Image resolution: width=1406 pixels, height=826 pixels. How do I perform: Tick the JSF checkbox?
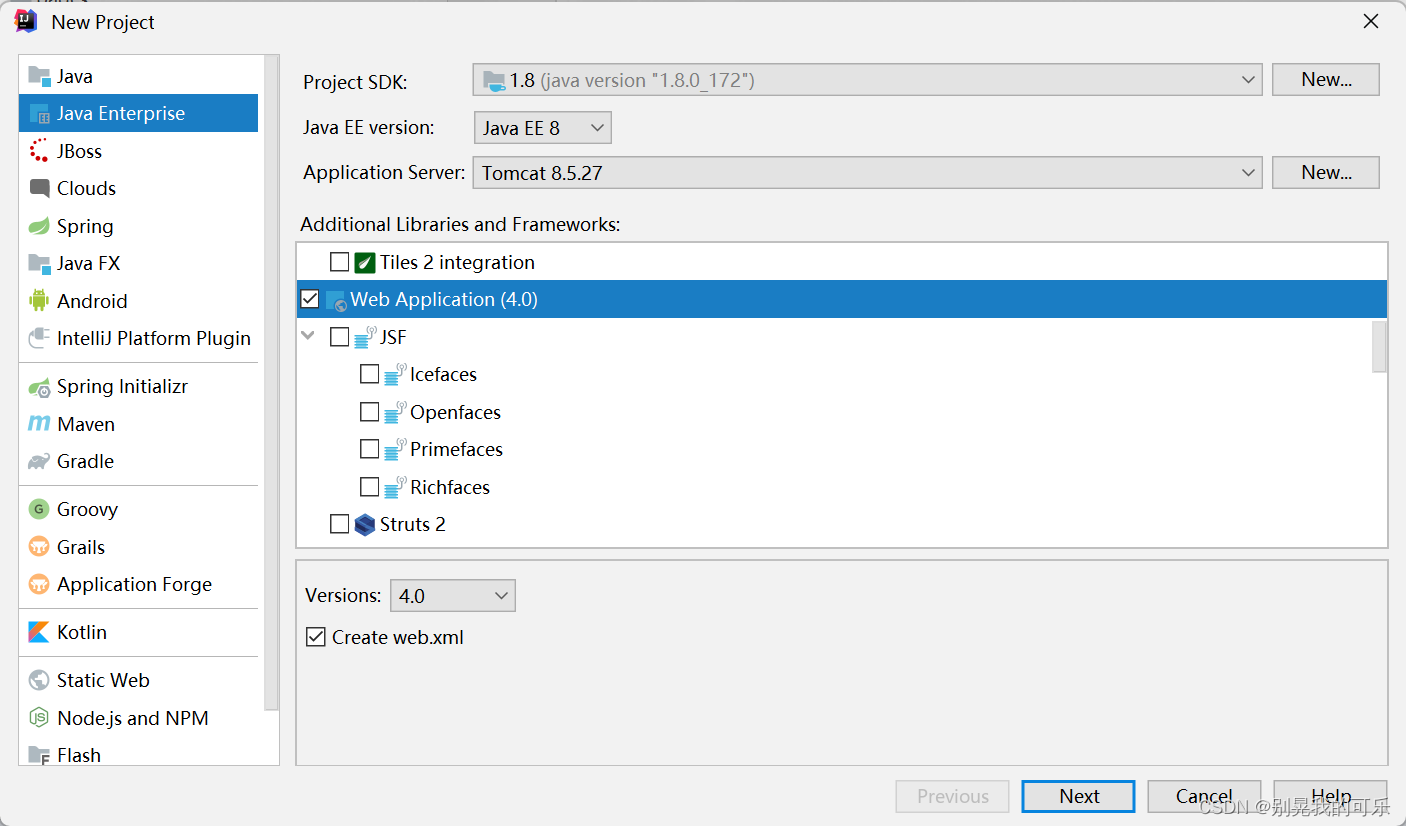[x=340, y=337]
